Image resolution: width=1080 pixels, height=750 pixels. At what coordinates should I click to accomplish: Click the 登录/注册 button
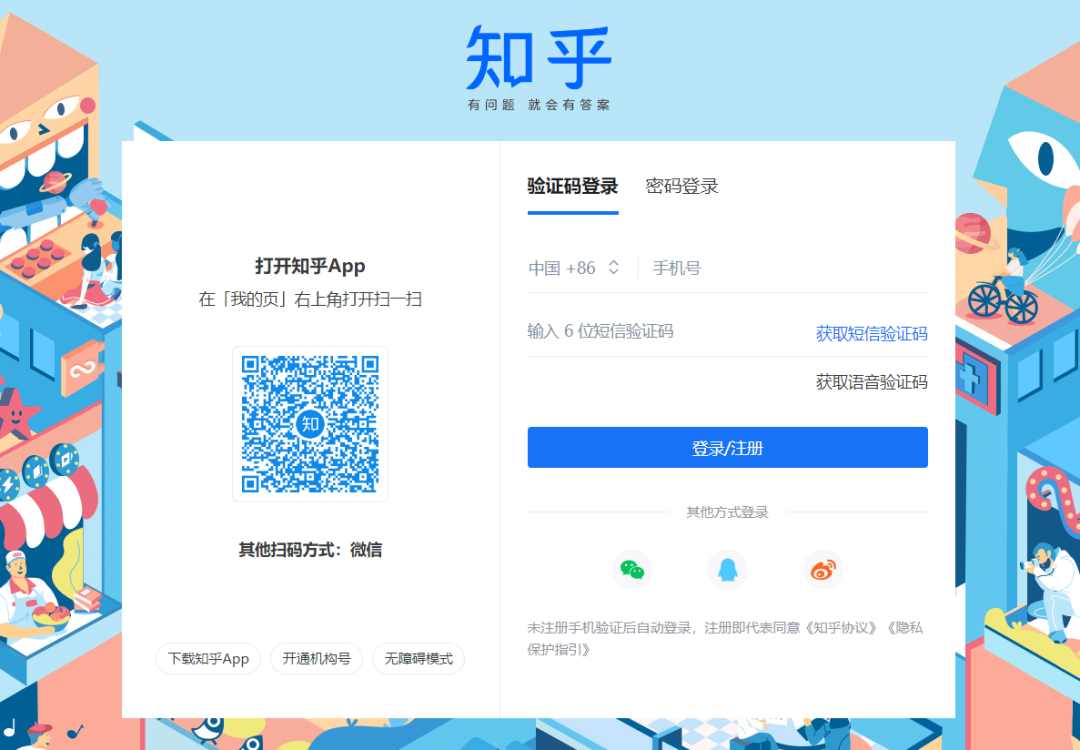727,448
